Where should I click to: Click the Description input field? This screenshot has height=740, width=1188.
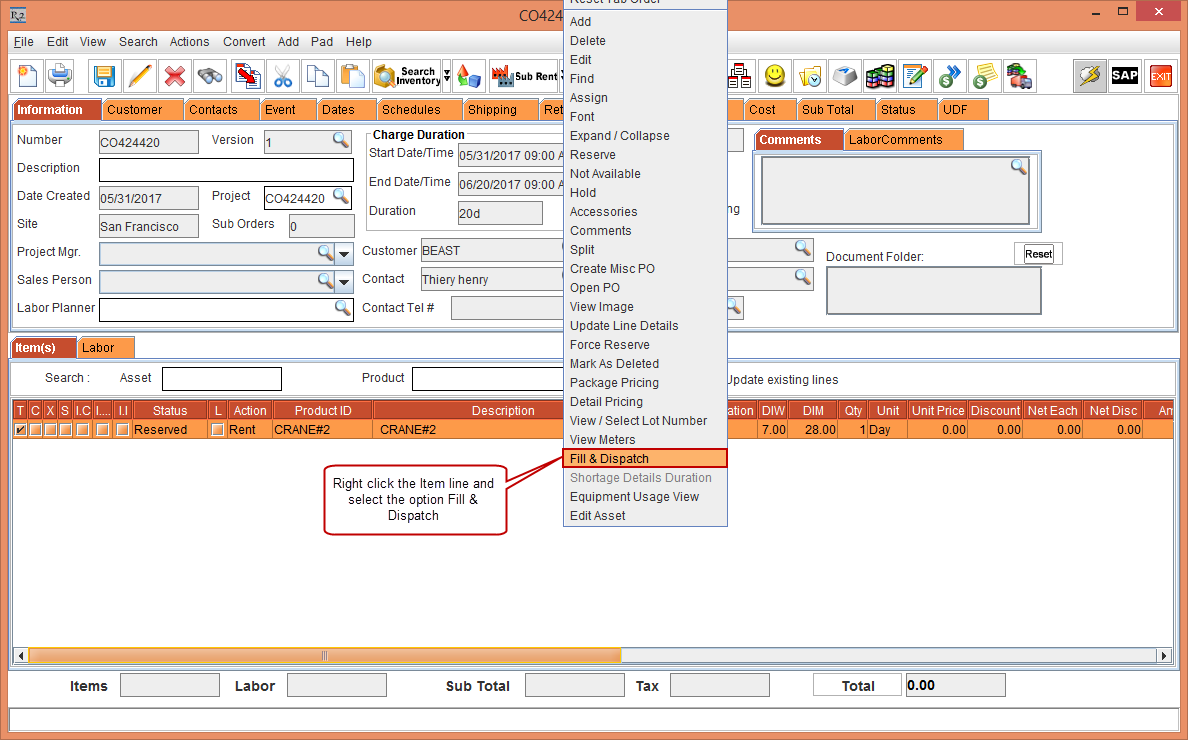[x=226, y=170]
